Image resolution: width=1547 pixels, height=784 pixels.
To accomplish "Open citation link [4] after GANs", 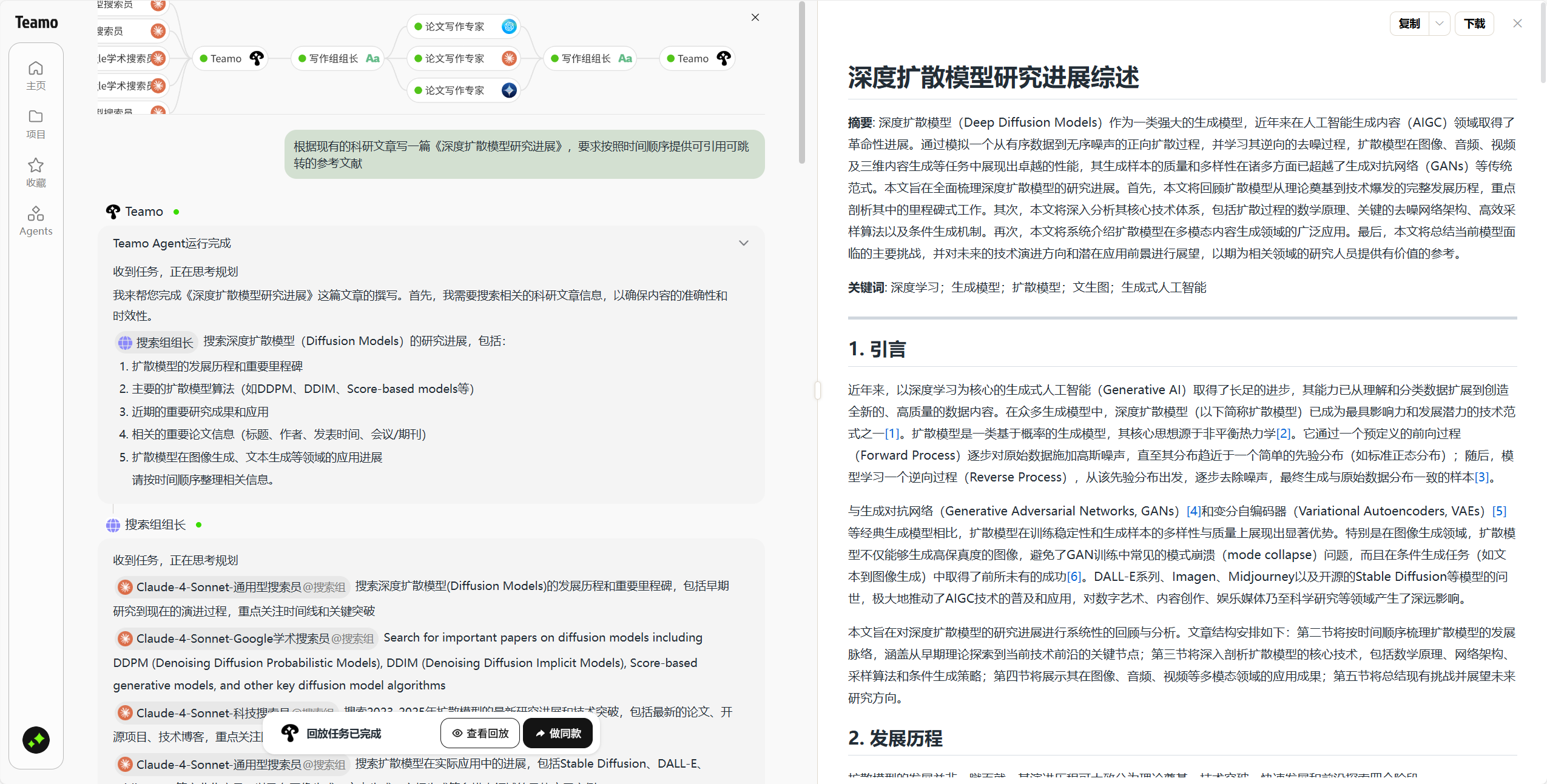I will (1193, 511).
